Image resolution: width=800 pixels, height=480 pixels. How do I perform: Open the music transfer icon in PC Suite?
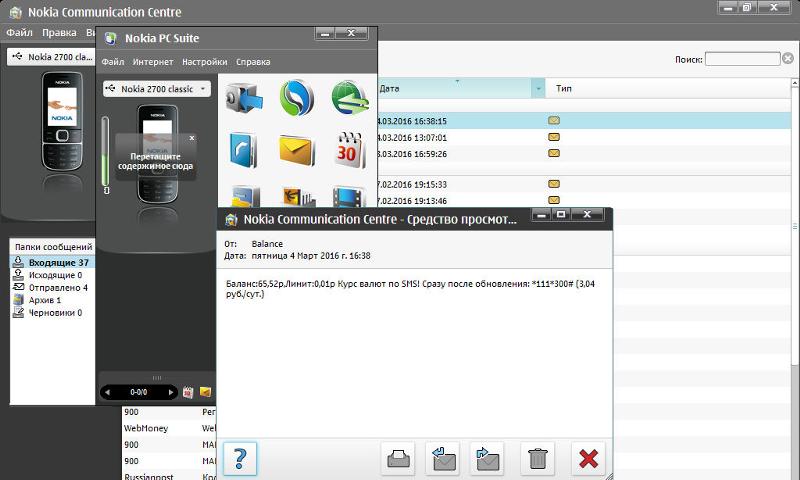click(297, 197)
